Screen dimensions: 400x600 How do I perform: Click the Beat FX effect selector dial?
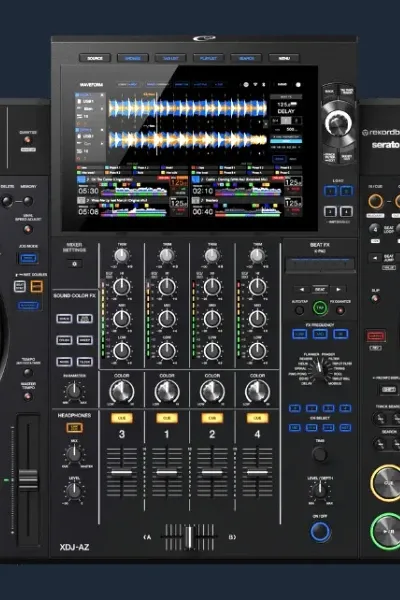pyautogui.click(x=318, y=370)
